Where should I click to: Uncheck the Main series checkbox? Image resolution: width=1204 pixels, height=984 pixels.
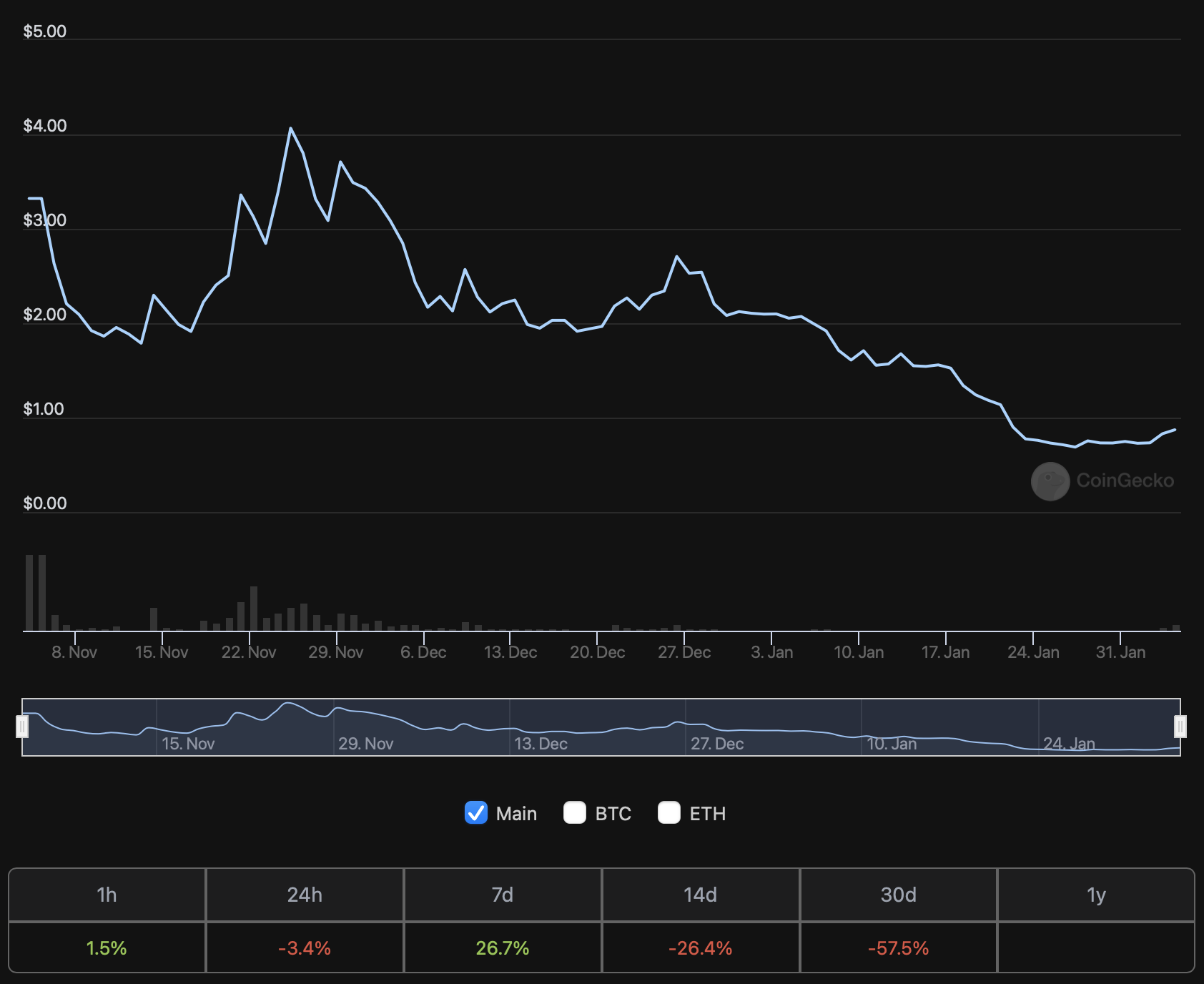pos(476,813)
